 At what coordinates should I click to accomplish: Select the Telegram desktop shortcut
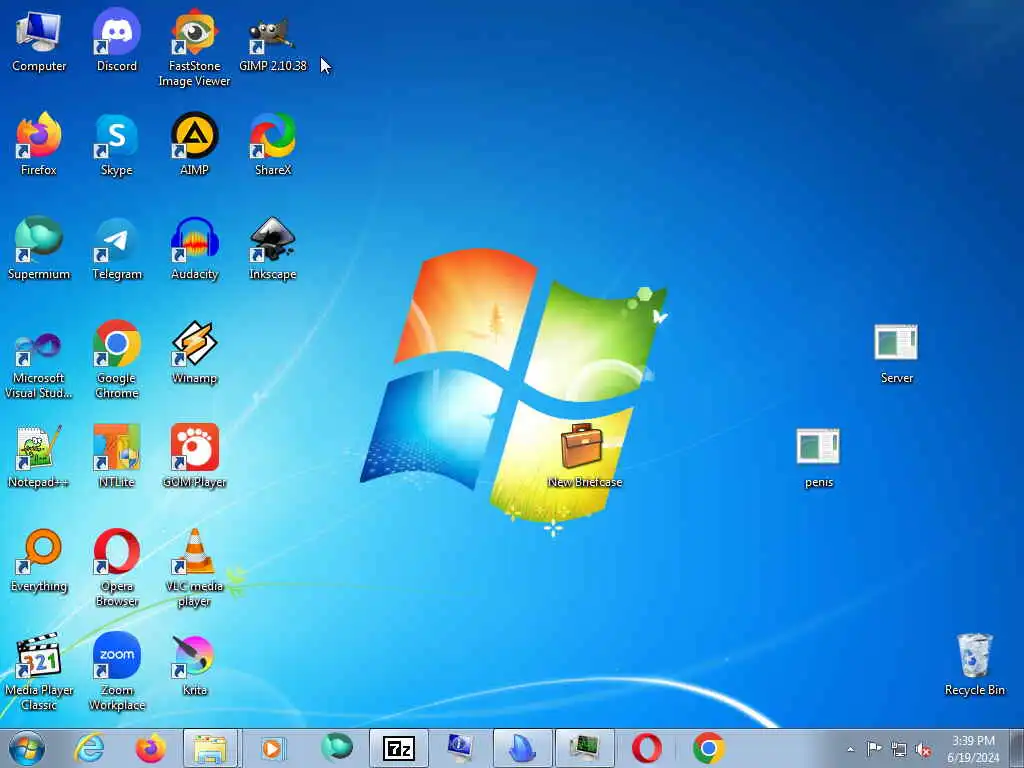(116, 248)
